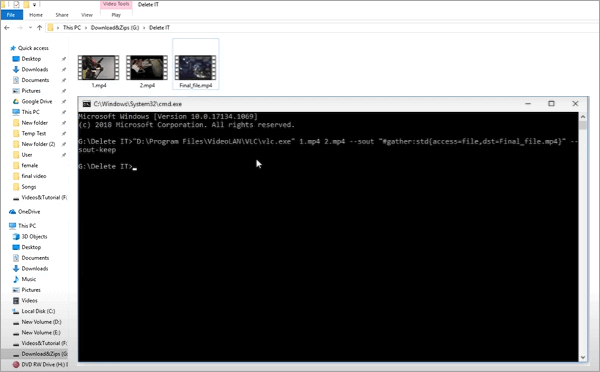Click the cmd.exe title bar icon
The image size is (600, 372).
(x=87, y=104)
